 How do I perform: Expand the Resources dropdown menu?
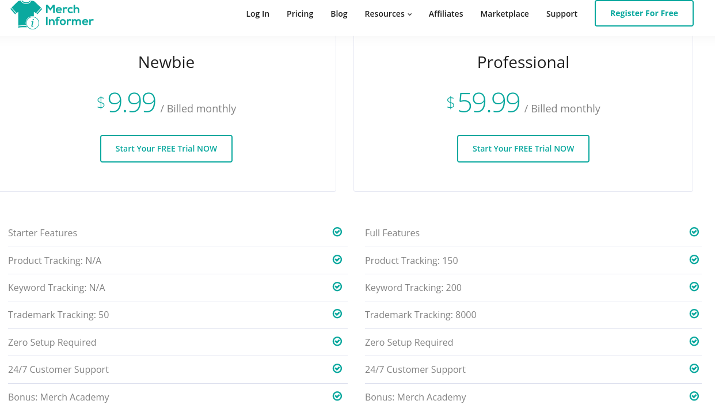[x=388, y=14]
